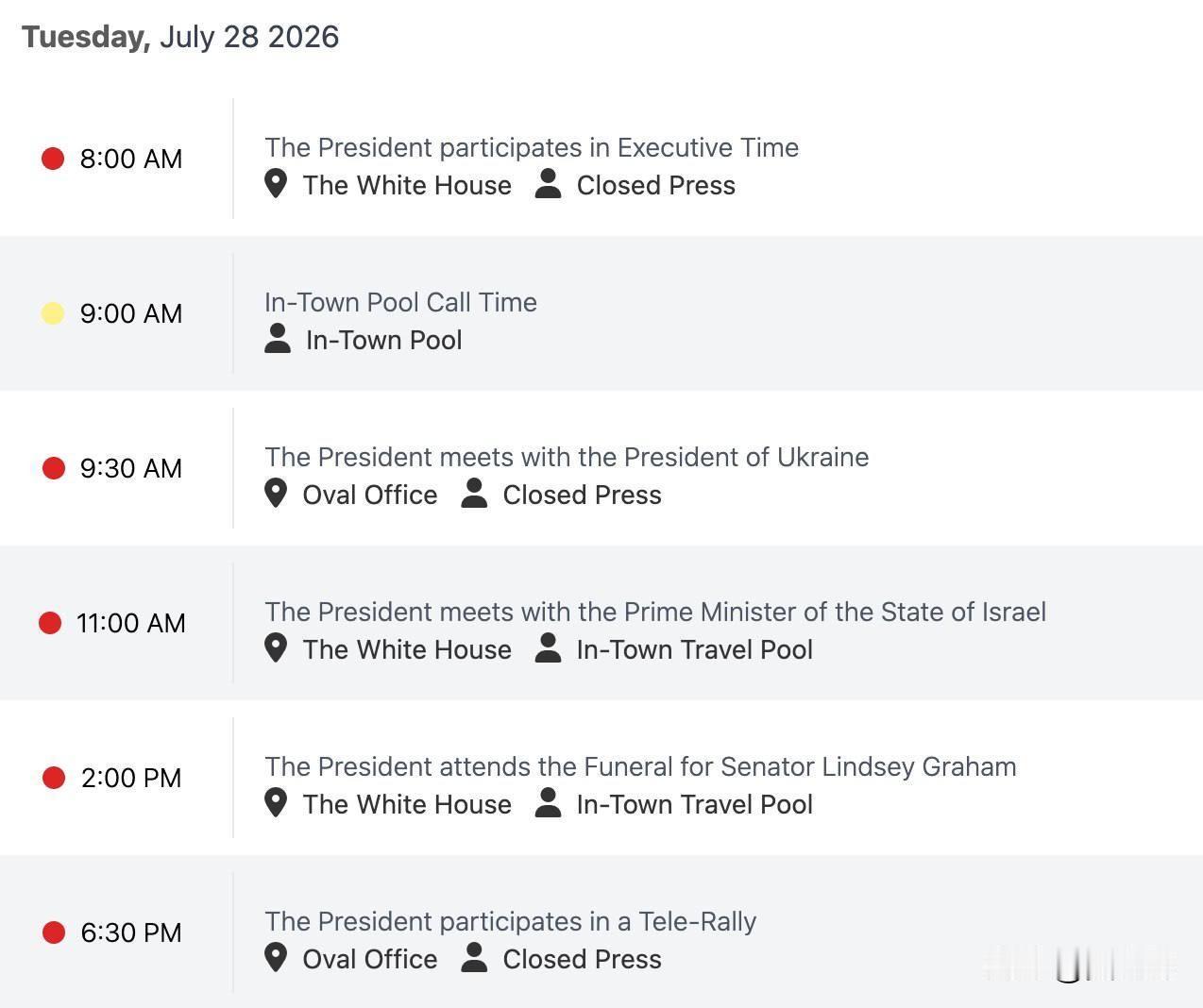Open the Tele-Rally event title
The width and height of the screenshot is (1203, 1008).
(x=510, y=921)
